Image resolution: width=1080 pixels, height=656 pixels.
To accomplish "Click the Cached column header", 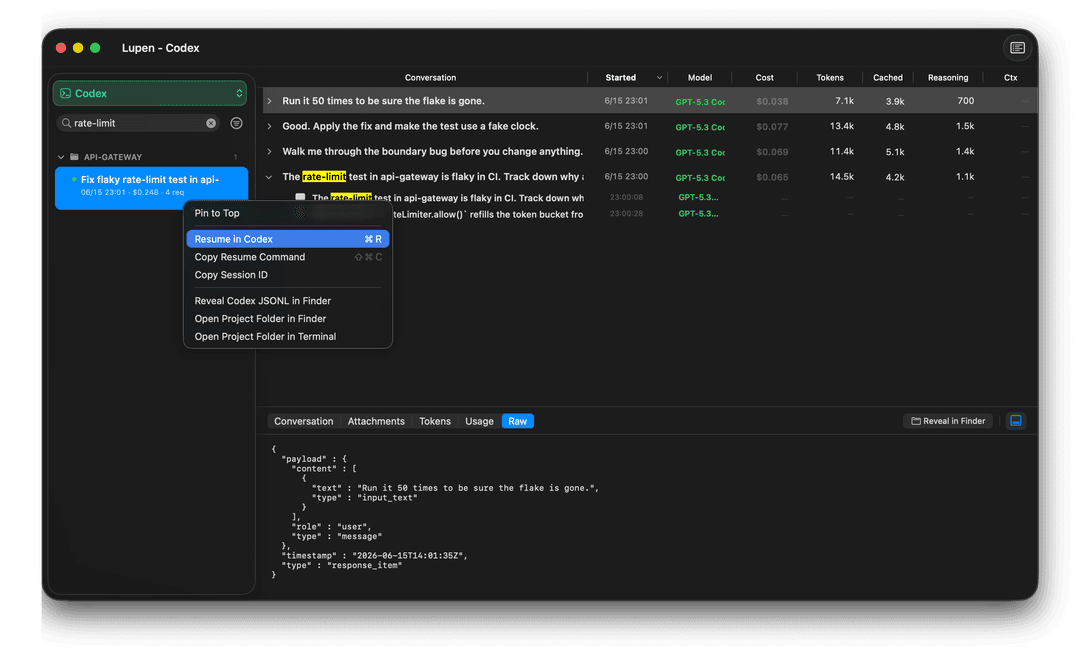I will point(888,78).
